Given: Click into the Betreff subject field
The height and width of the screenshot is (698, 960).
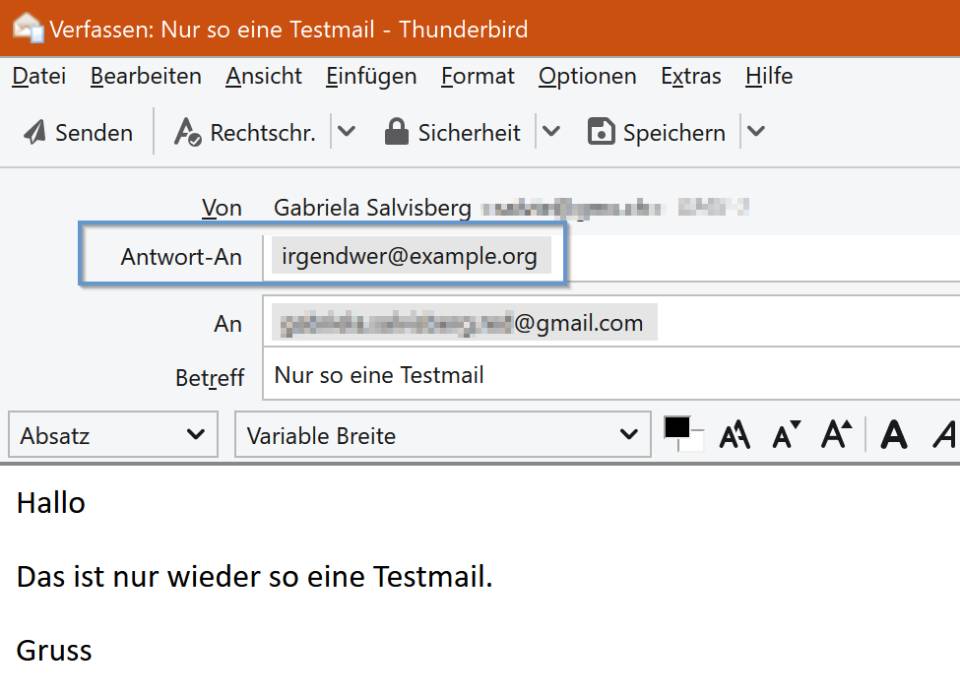Looking at the screenshot, I should click(611, 375).
